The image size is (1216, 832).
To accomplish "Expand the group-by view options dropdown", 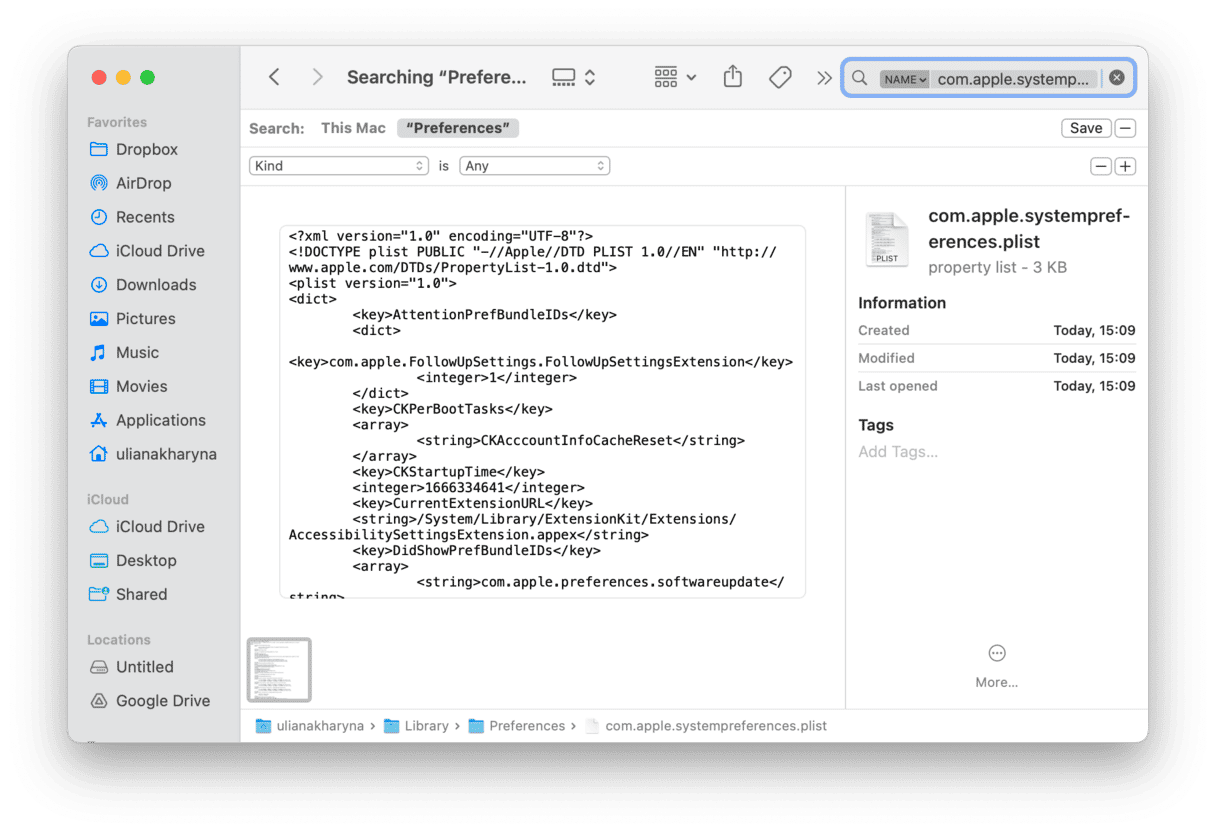I will click(675, 77).
